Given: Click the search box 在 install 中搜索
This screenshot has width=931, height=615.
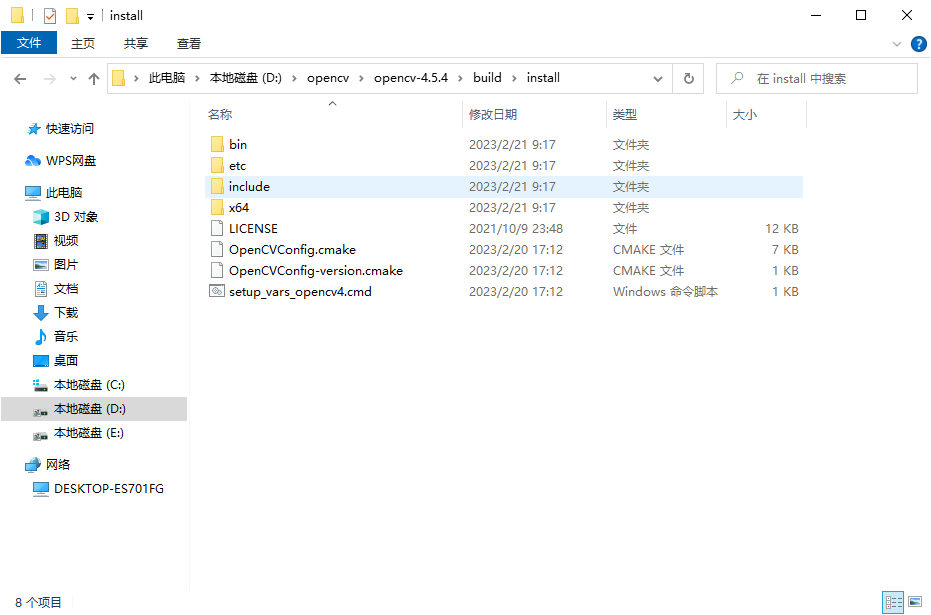Looking at the screenshot, I should [816, 78].
